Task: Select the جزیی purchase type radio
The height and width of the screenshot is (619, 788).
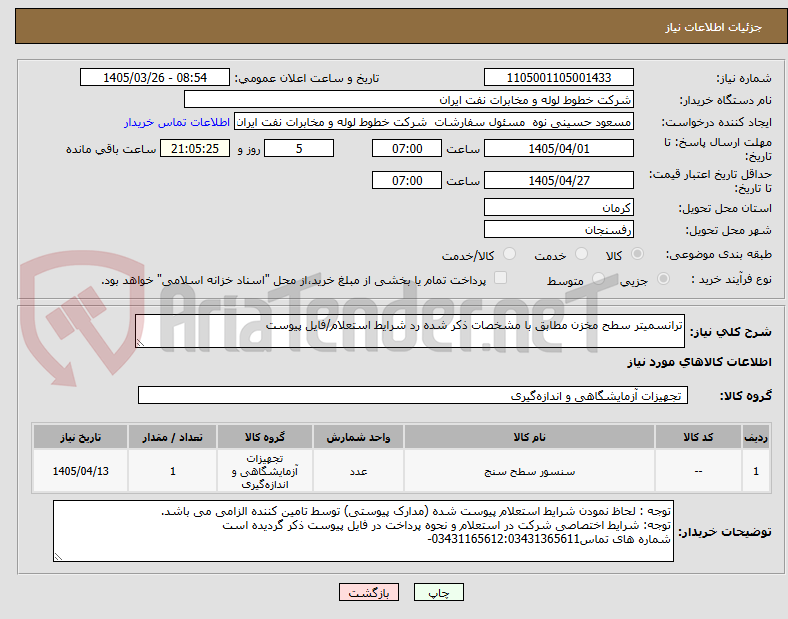Action: 663,278
